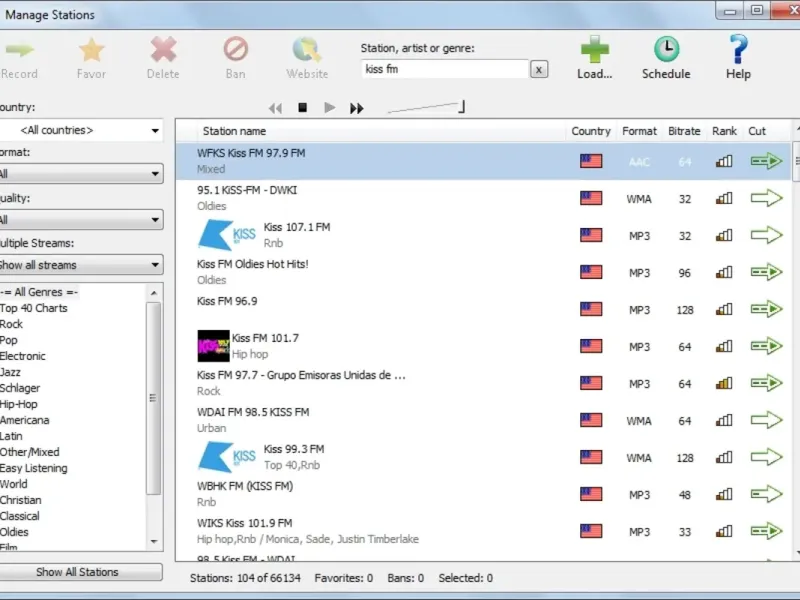
Task: Stop playback with the stop button
Action: pyautogui.click(x=303, y=108)
